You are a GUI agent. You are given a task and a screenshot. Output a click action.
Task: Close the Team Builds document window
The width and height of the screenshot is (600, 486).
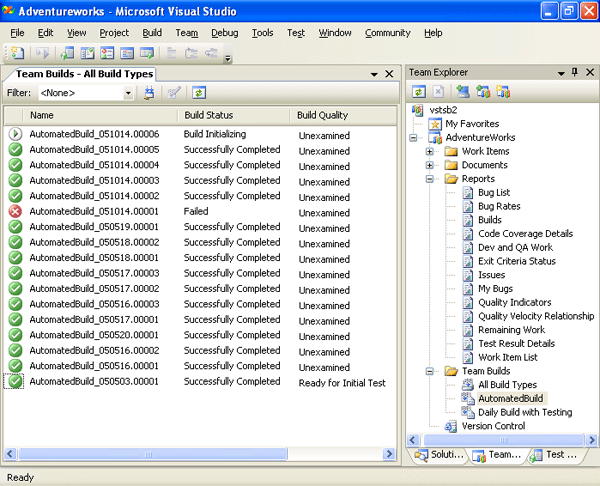(389, 74)
